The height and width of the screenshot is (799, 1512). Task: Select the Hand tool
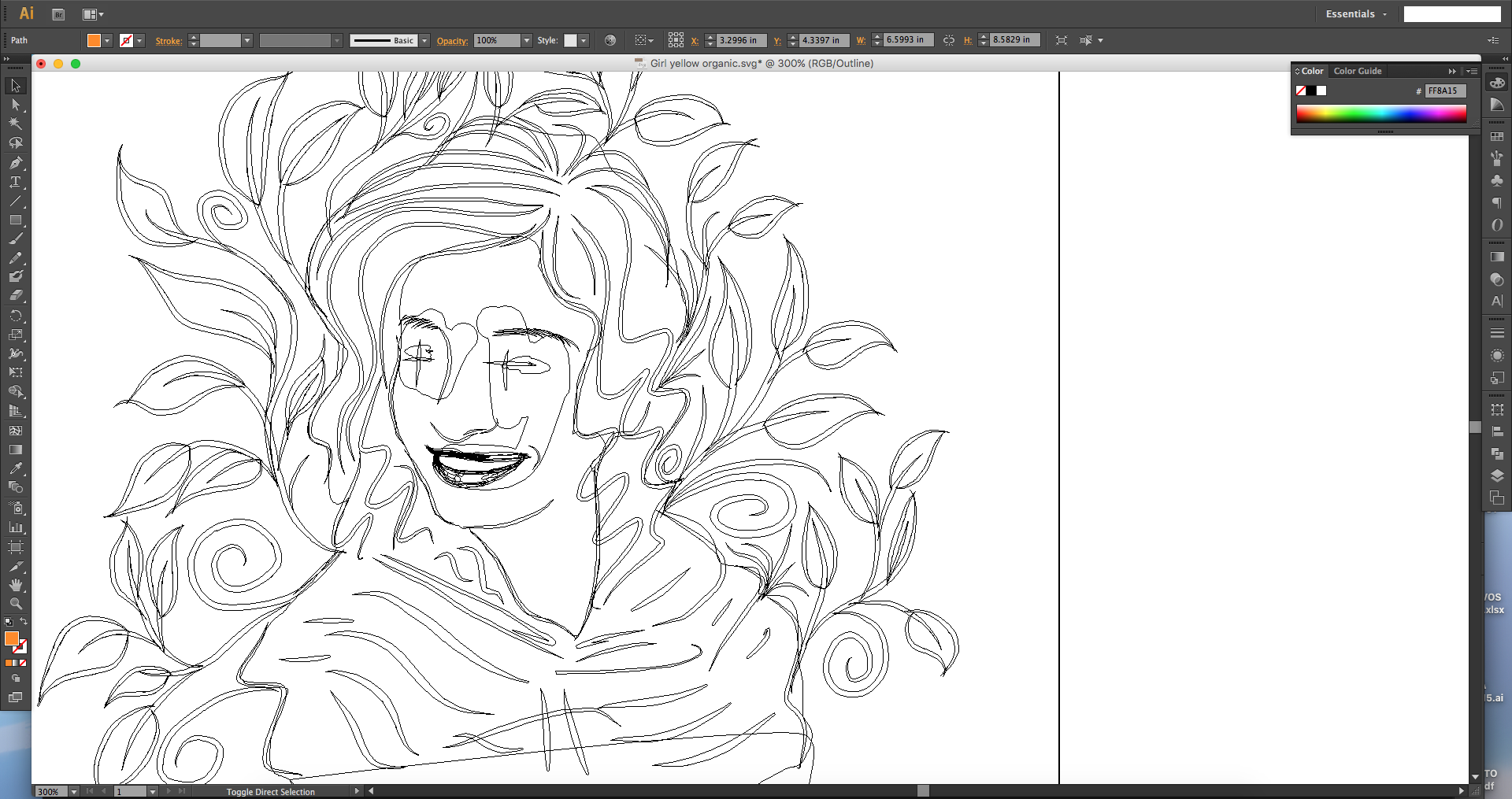pos(16,585)
